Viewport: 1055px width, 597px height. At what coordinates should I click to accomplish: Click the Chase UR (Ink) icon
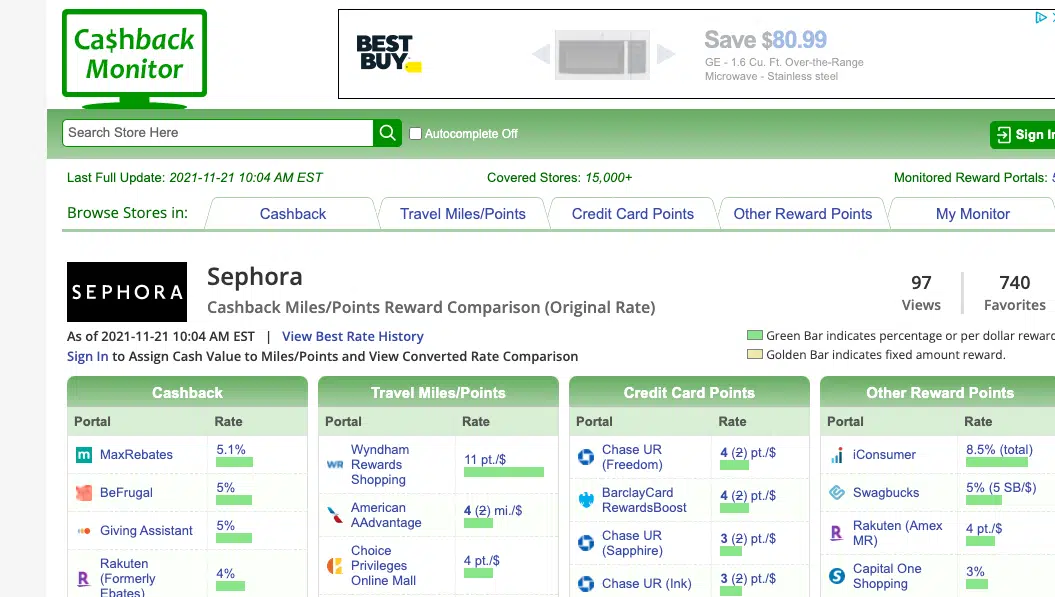(x=586, y=584)
